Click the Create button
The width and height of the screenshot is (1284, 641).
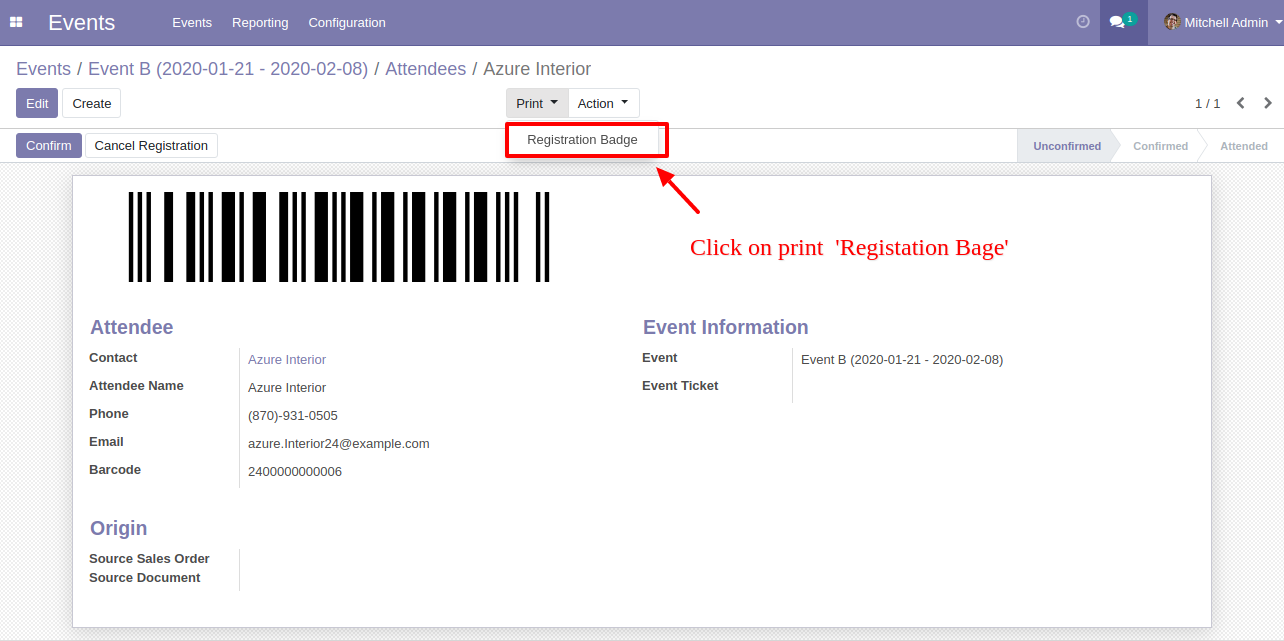[x=92, y=103]
